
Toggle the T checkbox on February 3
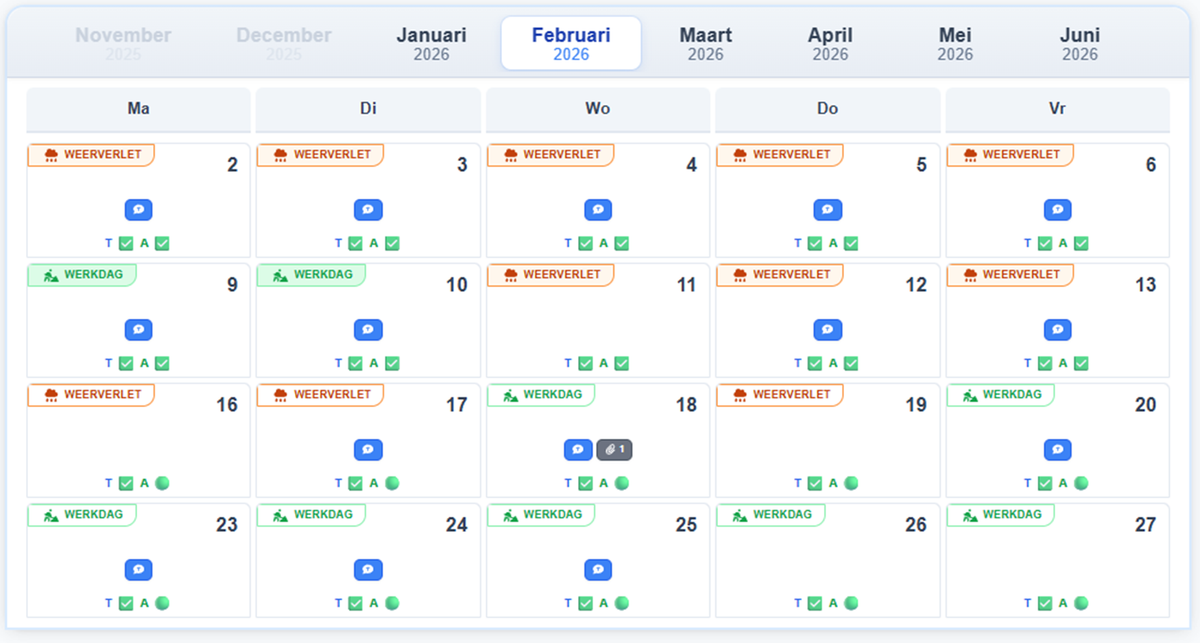[x=353, y=242]
